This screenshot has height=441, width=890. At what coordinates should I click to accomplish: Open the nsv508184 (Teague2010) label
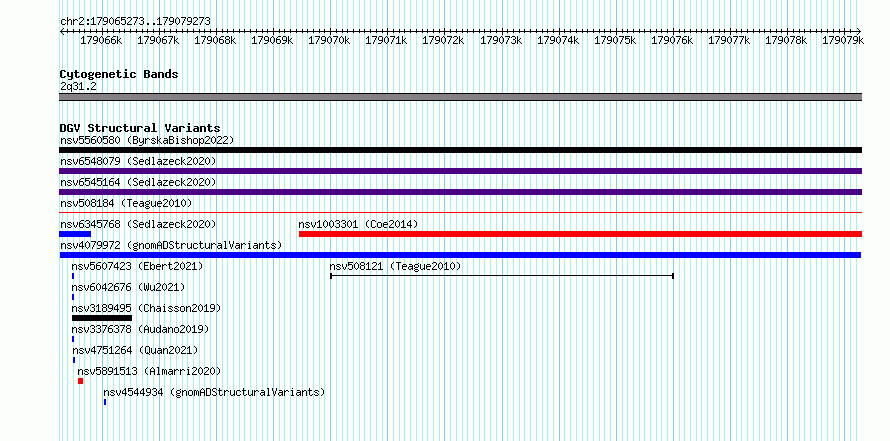pyautogui.click(x=126, y=203)
